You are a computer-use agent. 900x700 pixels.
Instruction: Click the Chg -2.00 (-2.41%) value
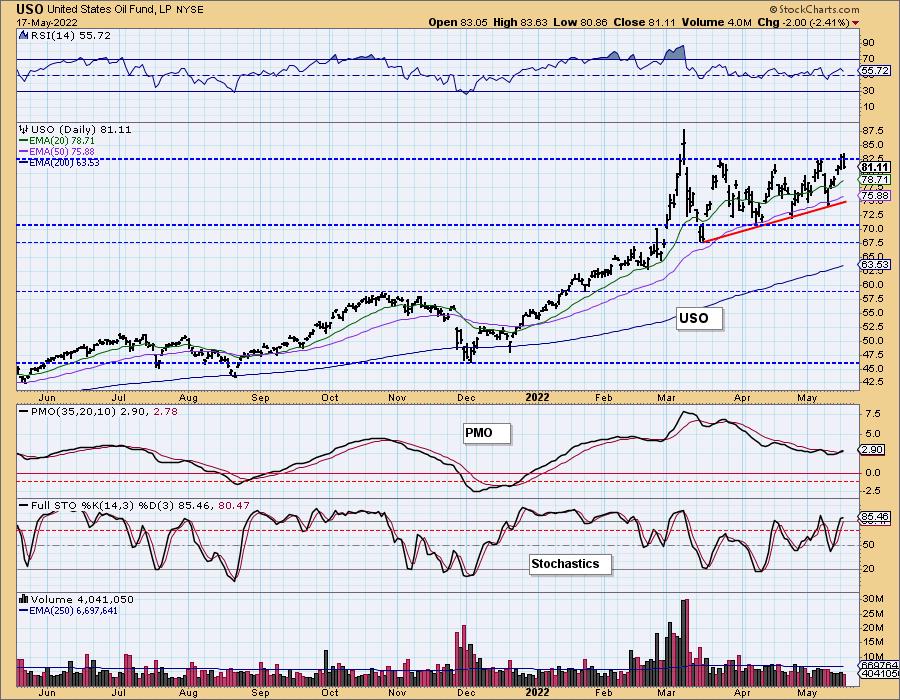(x=804, y=22)
